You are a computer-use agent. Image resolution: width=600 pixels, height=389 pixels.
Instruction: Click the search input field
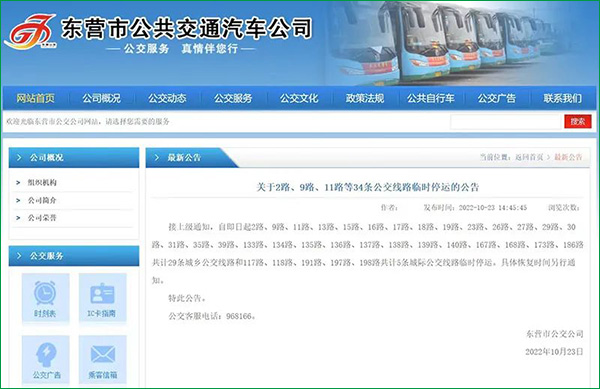[x=505, y=122]
